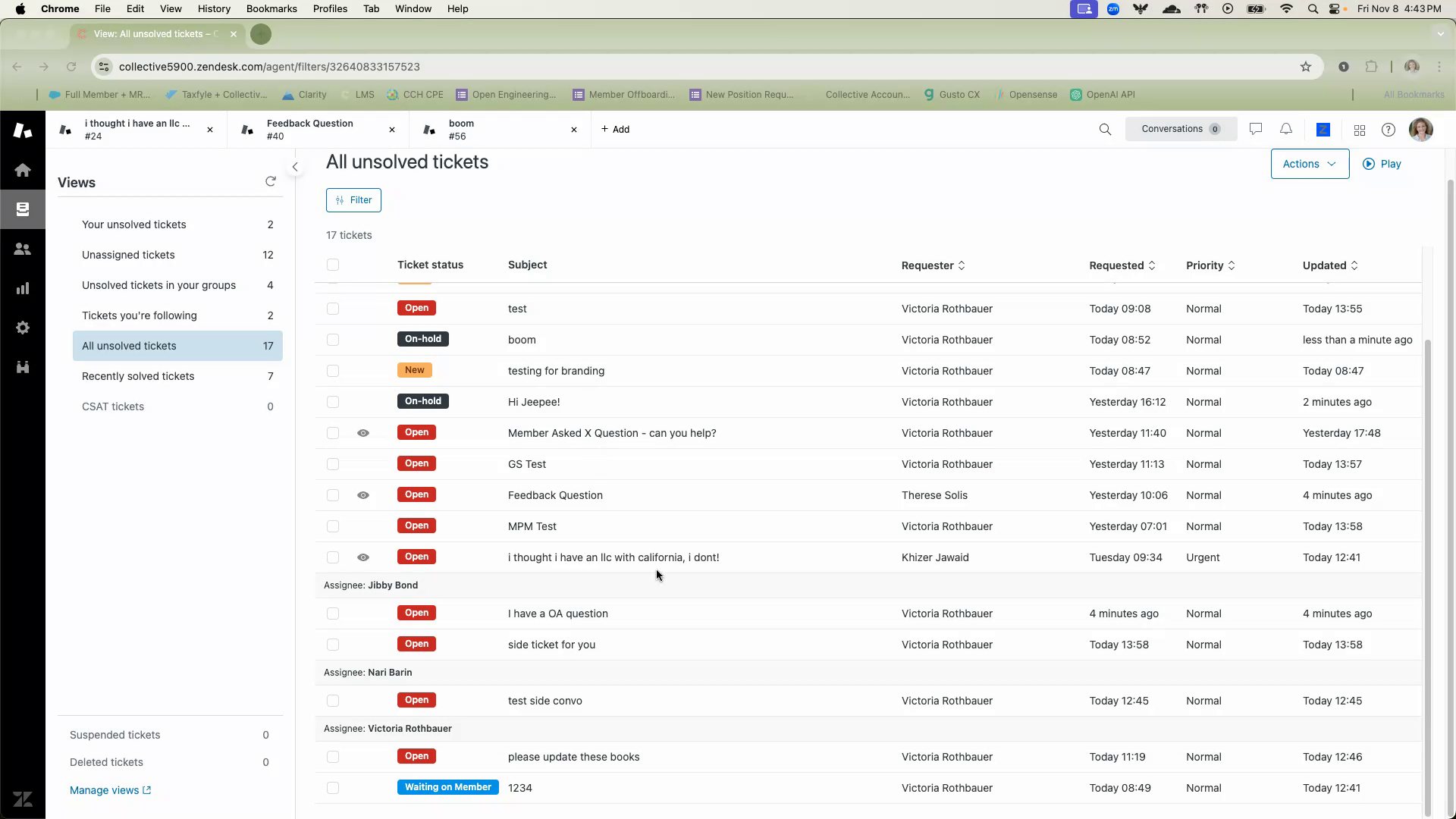
Task: Collapse the Views panel with chevron
Action: tap(295, 167)
